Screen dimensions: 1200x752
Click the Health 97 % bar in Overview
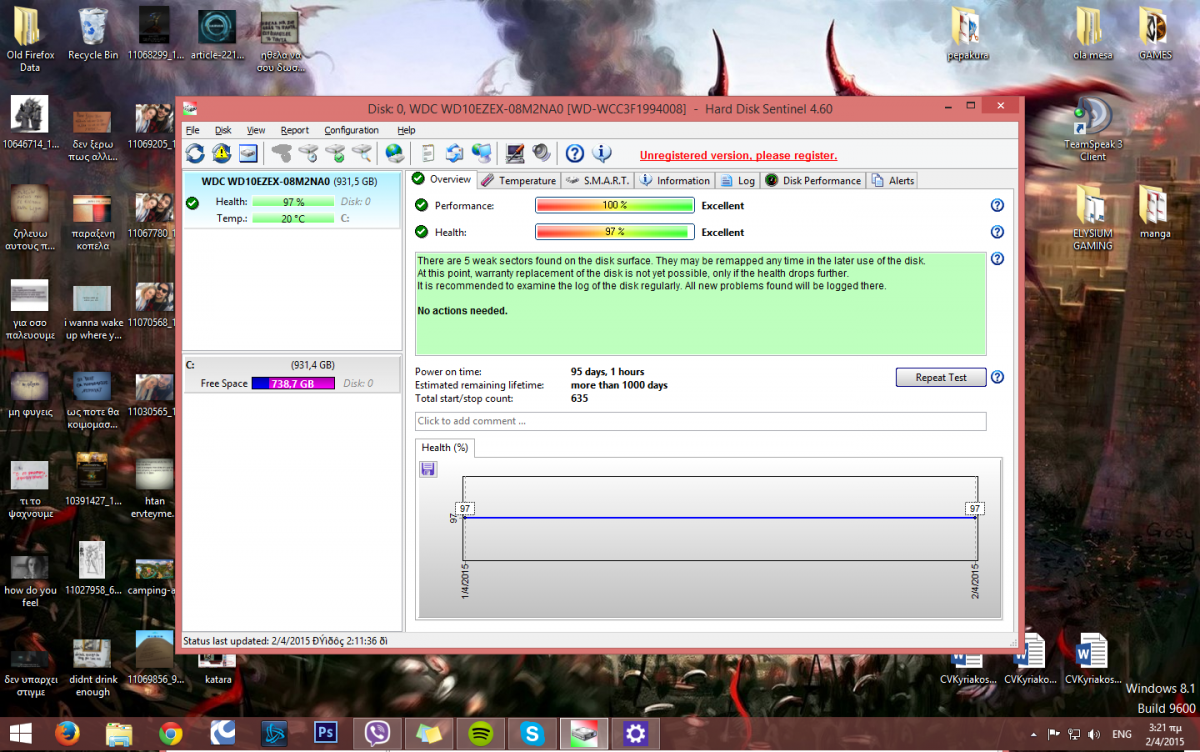pyautogui.click(x=614, y=232)
